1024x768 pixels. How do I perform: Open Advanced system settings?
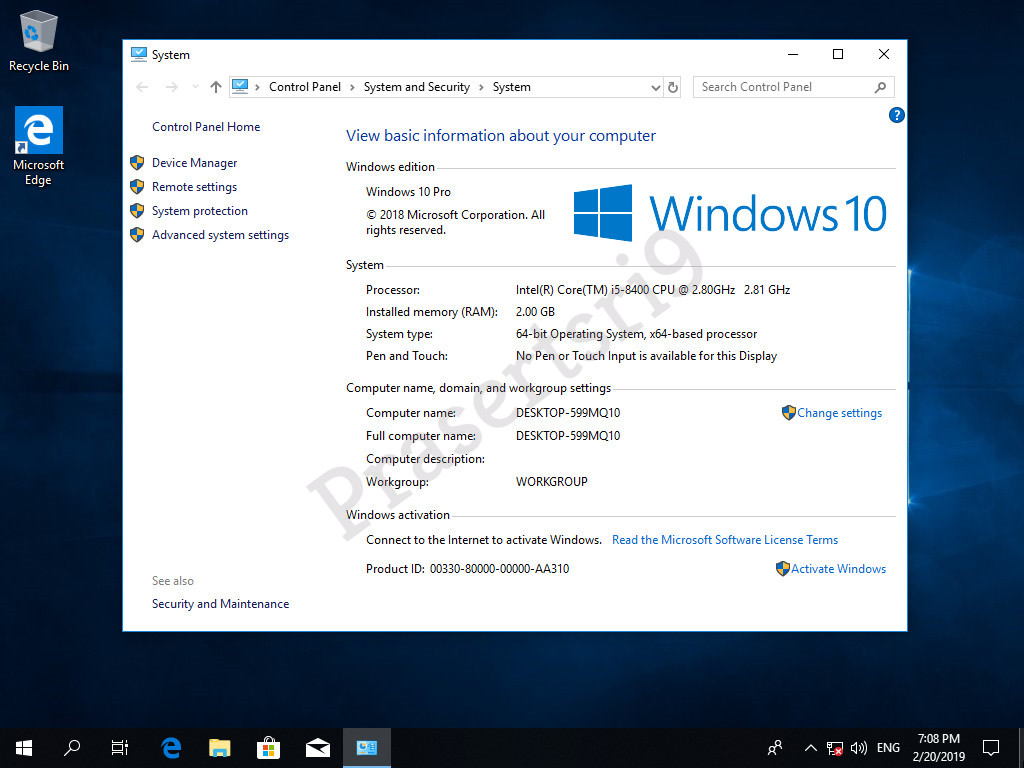[220, 235]
